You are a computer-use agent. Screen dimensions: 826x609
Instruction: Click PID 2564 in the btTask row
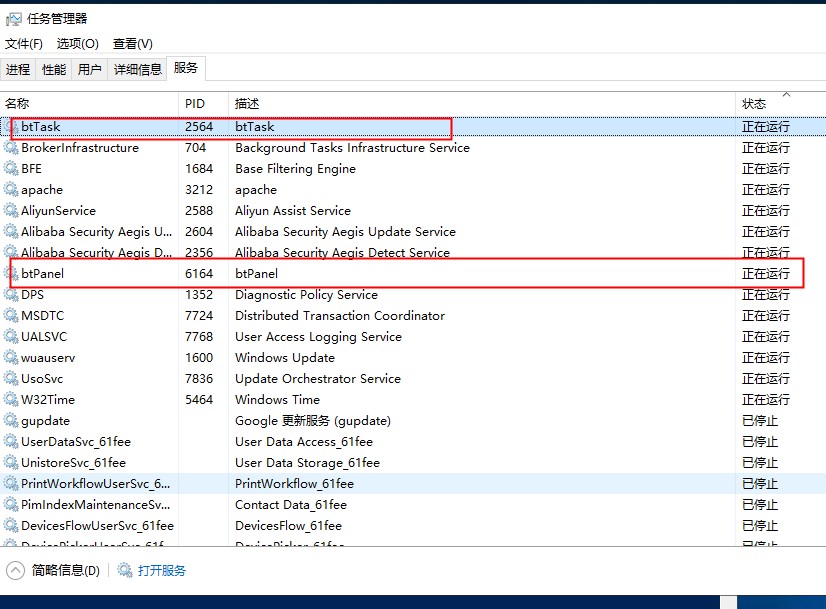[x=199, y=127]
